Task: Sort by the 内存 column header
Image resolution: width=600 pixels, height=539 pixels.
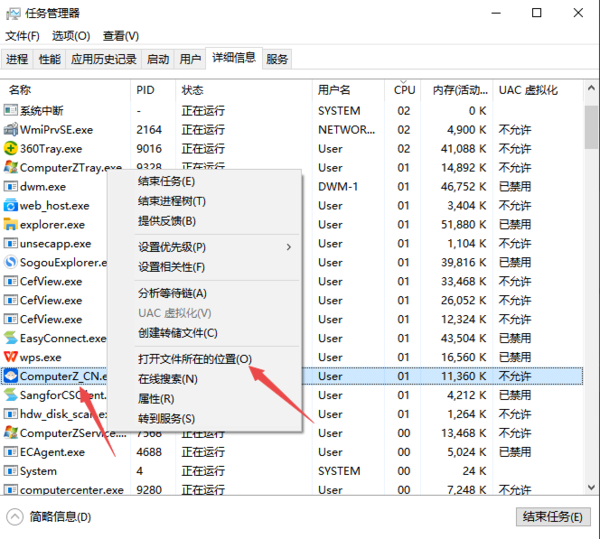Action: coord(459,90)
